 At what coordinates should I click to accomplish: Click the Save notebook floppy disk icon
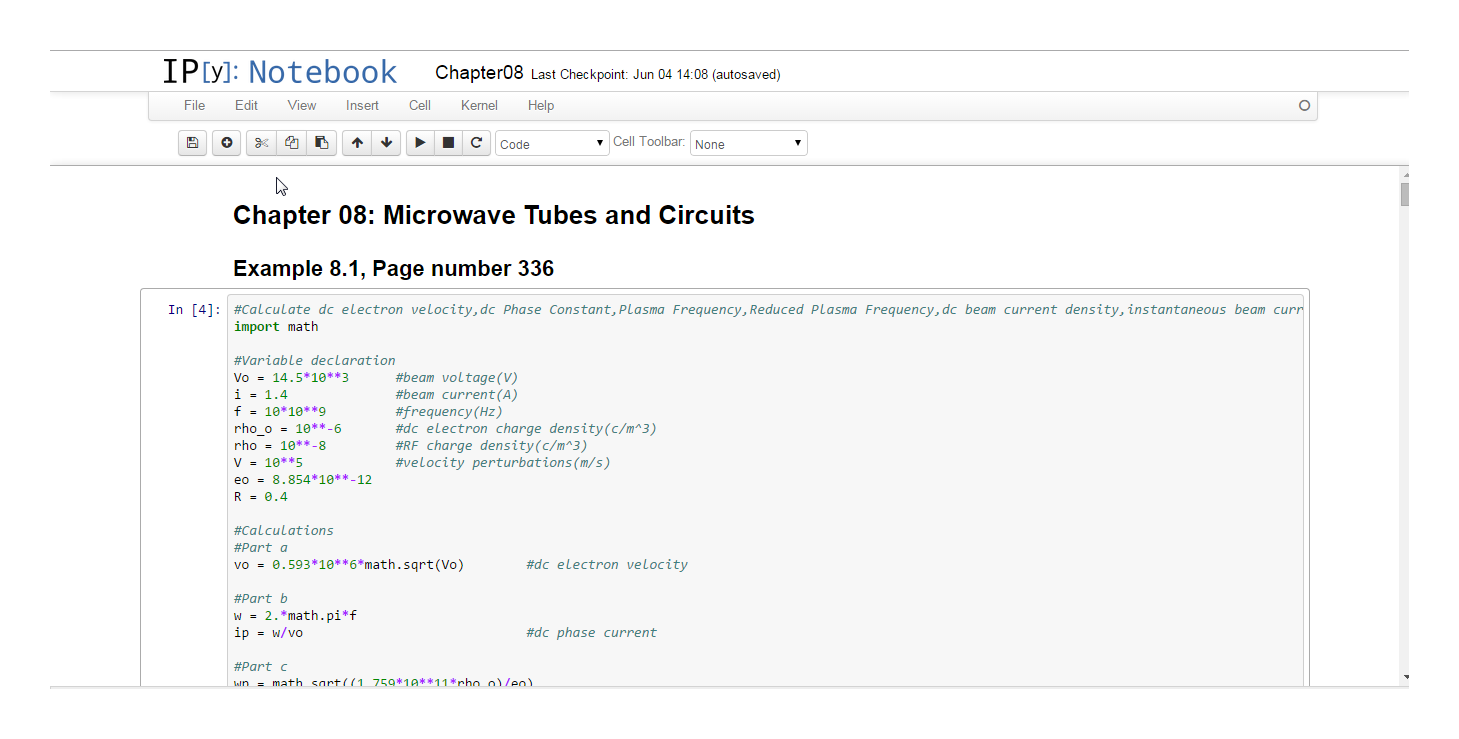click(x=192, y=143)
